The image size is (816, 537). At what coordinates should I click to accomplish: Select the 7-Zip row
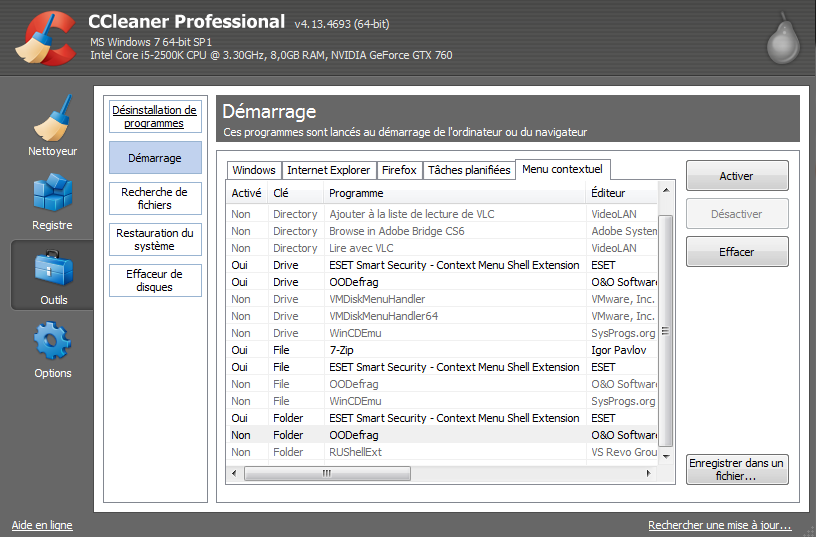(442, 350)
